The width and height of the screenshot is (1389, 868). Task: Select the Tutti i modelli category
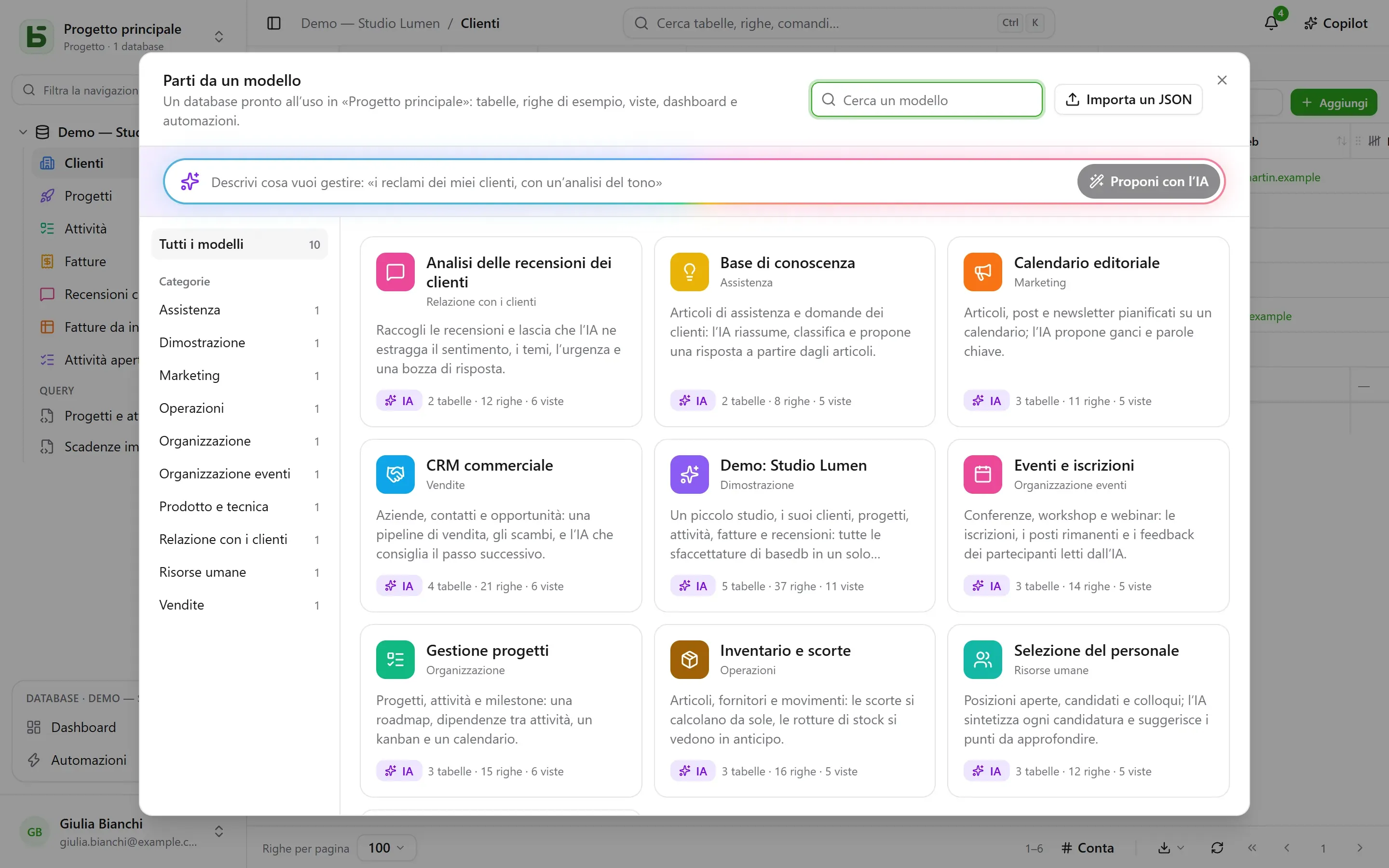pos(239,244)
